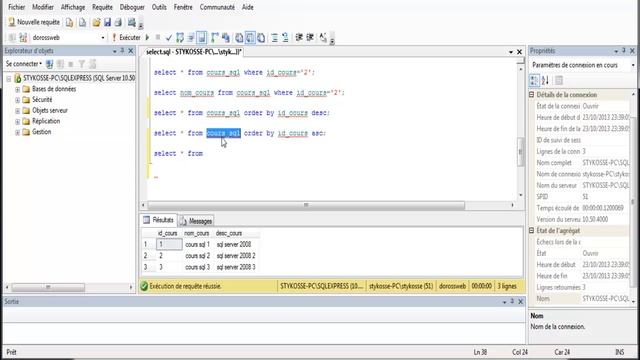Pin the Propriétés panel
640x360 pixels.
(x=624, y=51)
